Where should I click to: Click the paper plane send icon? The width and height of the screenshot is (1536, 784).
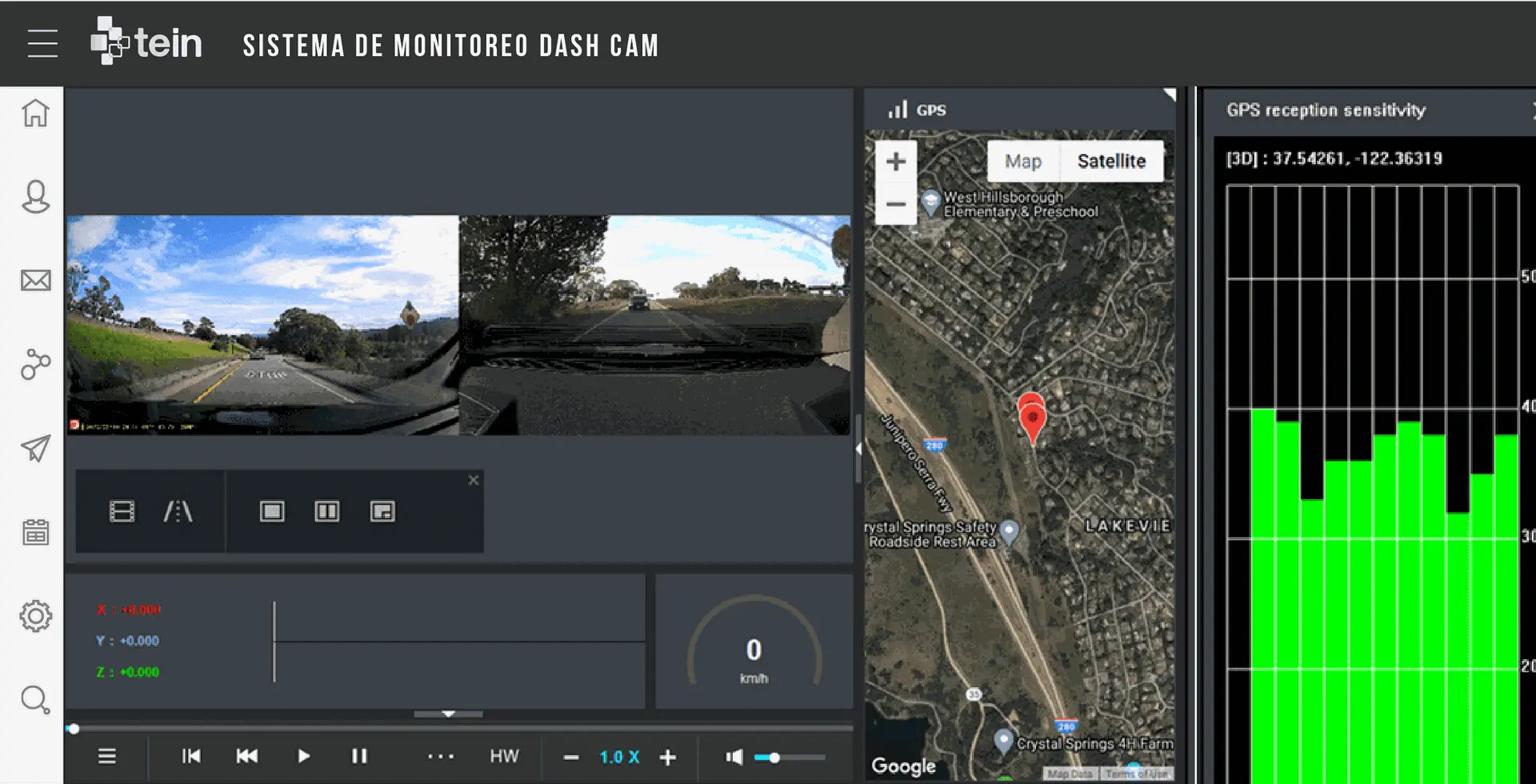(35, 448)
